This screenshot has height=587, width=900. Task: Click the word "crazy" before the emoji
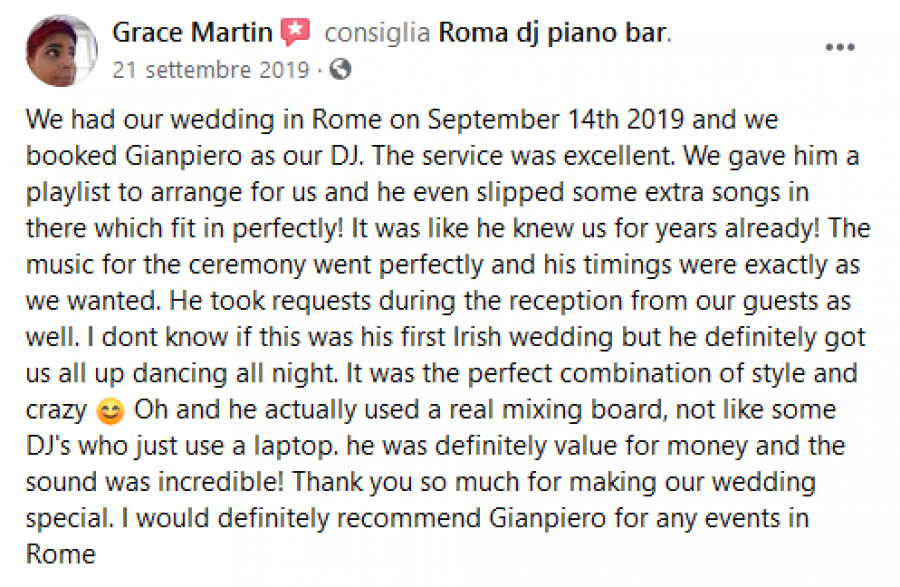click(x=56, y=410)
